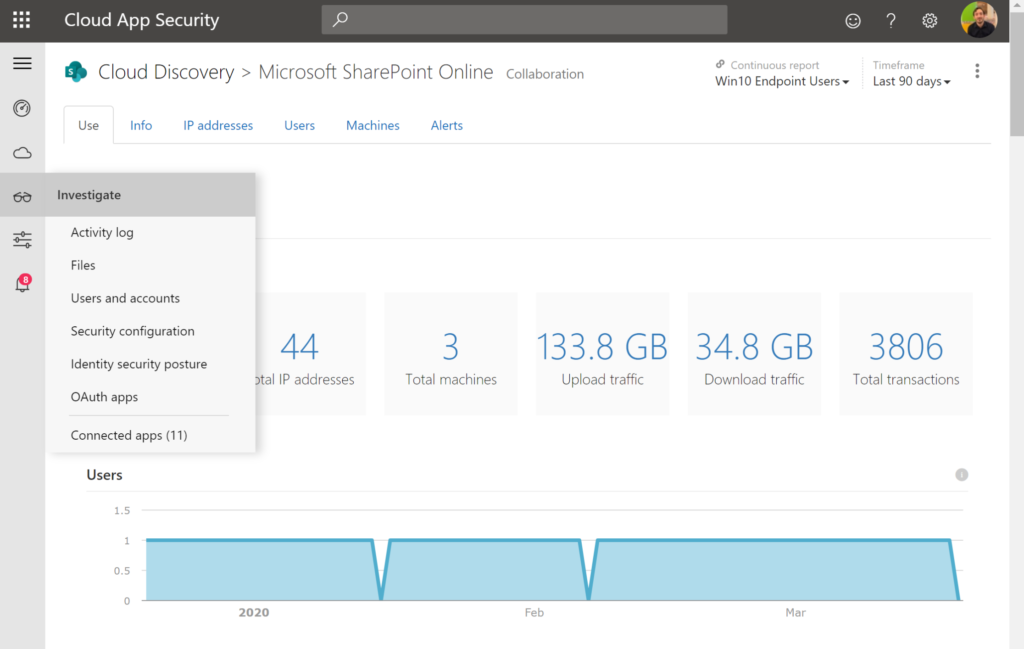Click inside the top search field
1024x649 pixels.
point(524,20)
